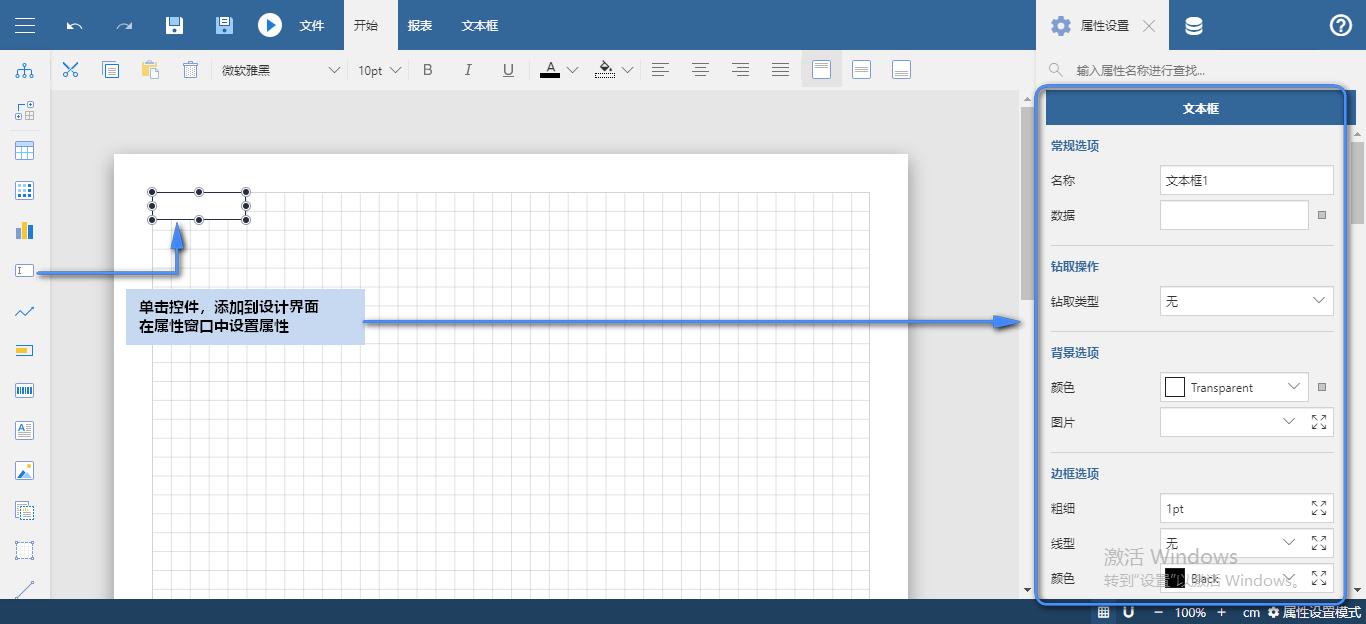Click the preview play button
The width and height of the screenshot is (1366, 624).
pos(269,25)
